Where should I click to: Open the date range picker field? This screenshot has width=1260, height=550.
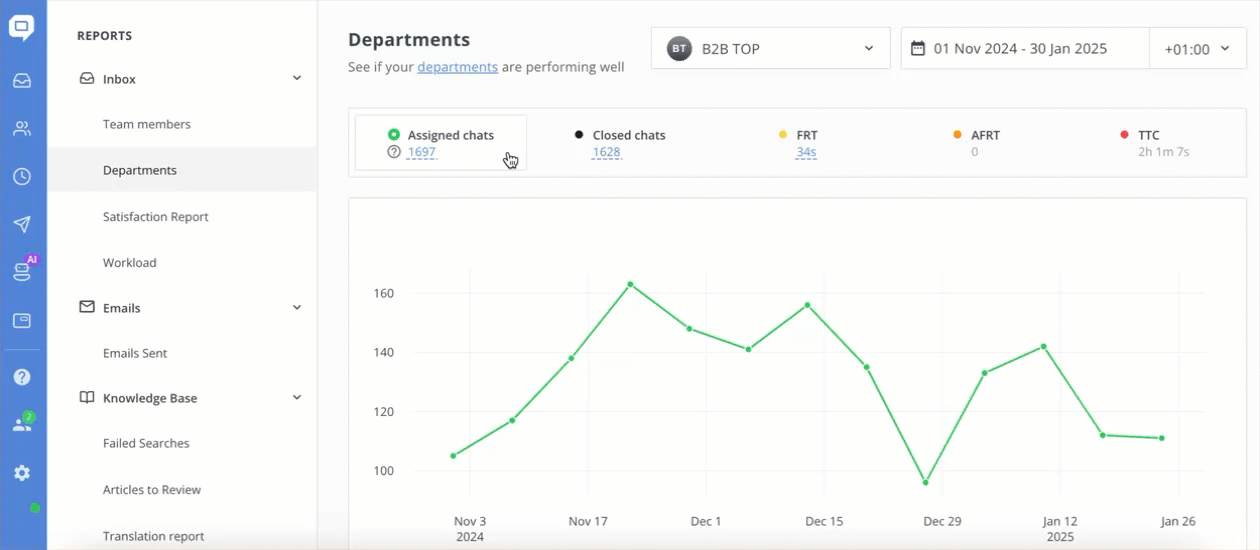(x=1025, y=49)
